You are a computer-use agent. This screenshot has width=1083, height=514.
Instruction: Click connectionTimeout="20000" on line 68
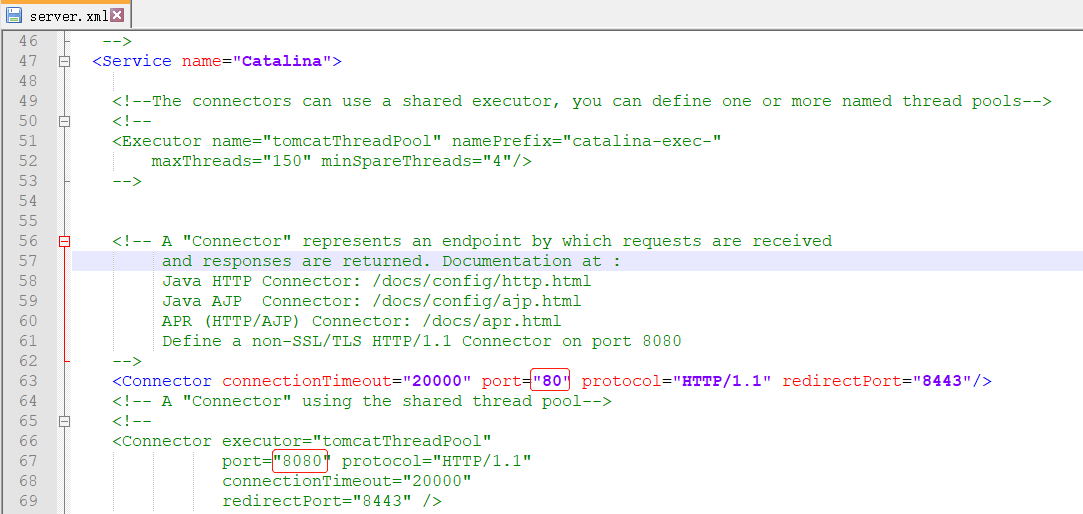coord(347,482)
